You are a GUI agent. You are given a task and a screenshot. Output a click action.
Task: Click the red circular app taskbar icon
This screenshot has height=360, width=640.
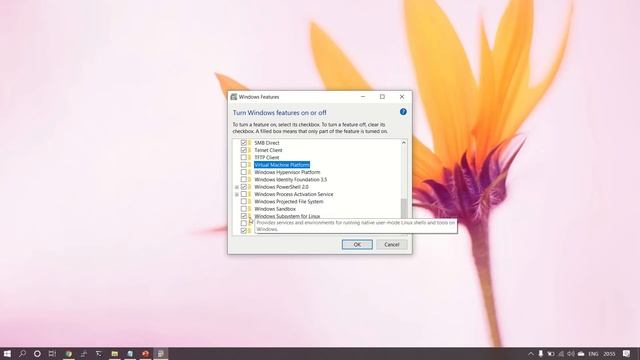[x=145, y=353]
